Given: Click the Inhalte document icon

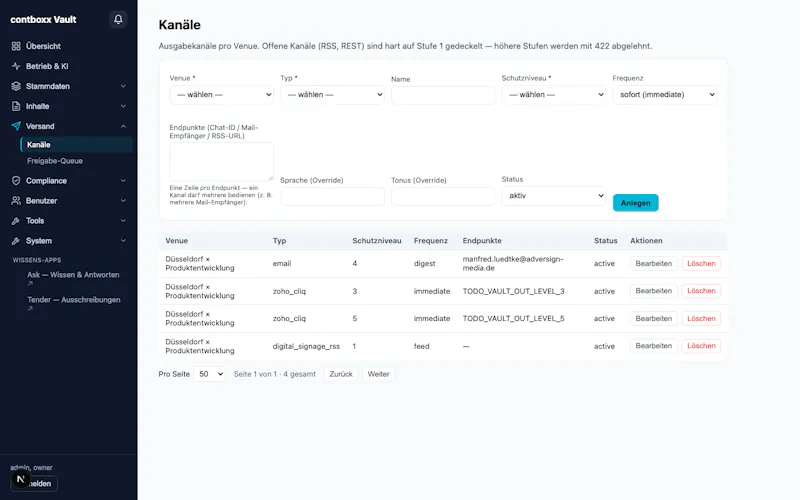Looking at the screenshot, I should pos(16,106).
